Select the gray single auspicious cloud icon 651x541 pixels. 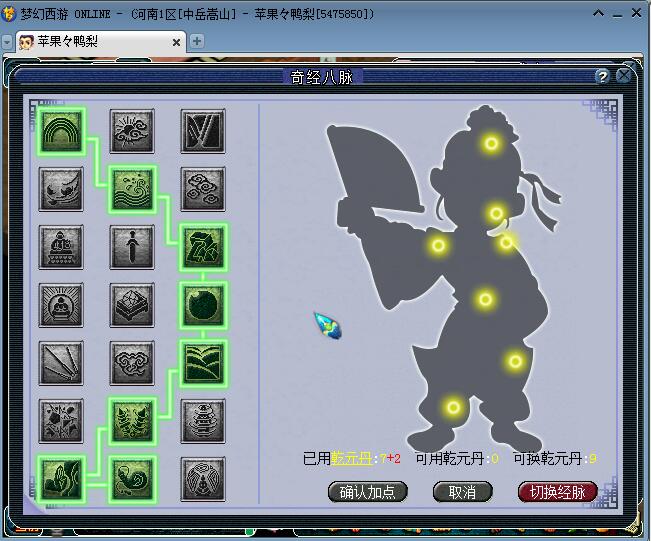(x=132, y=363)
